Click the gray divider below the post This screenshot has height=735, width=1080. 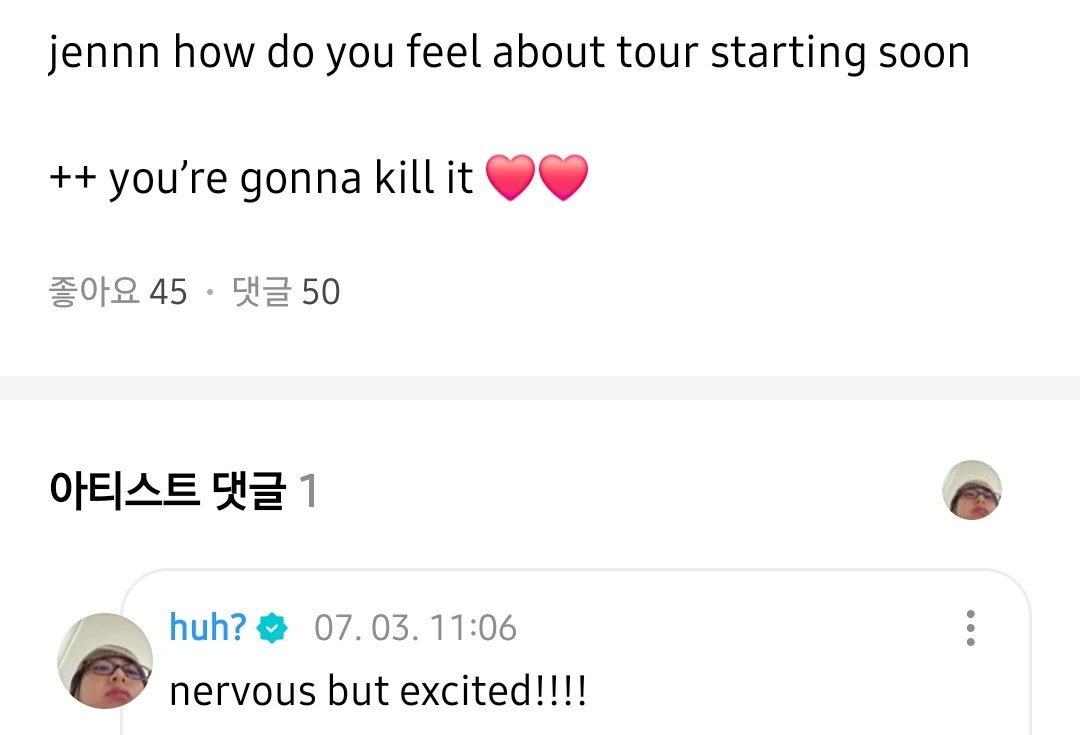click(x=540, y=388)
